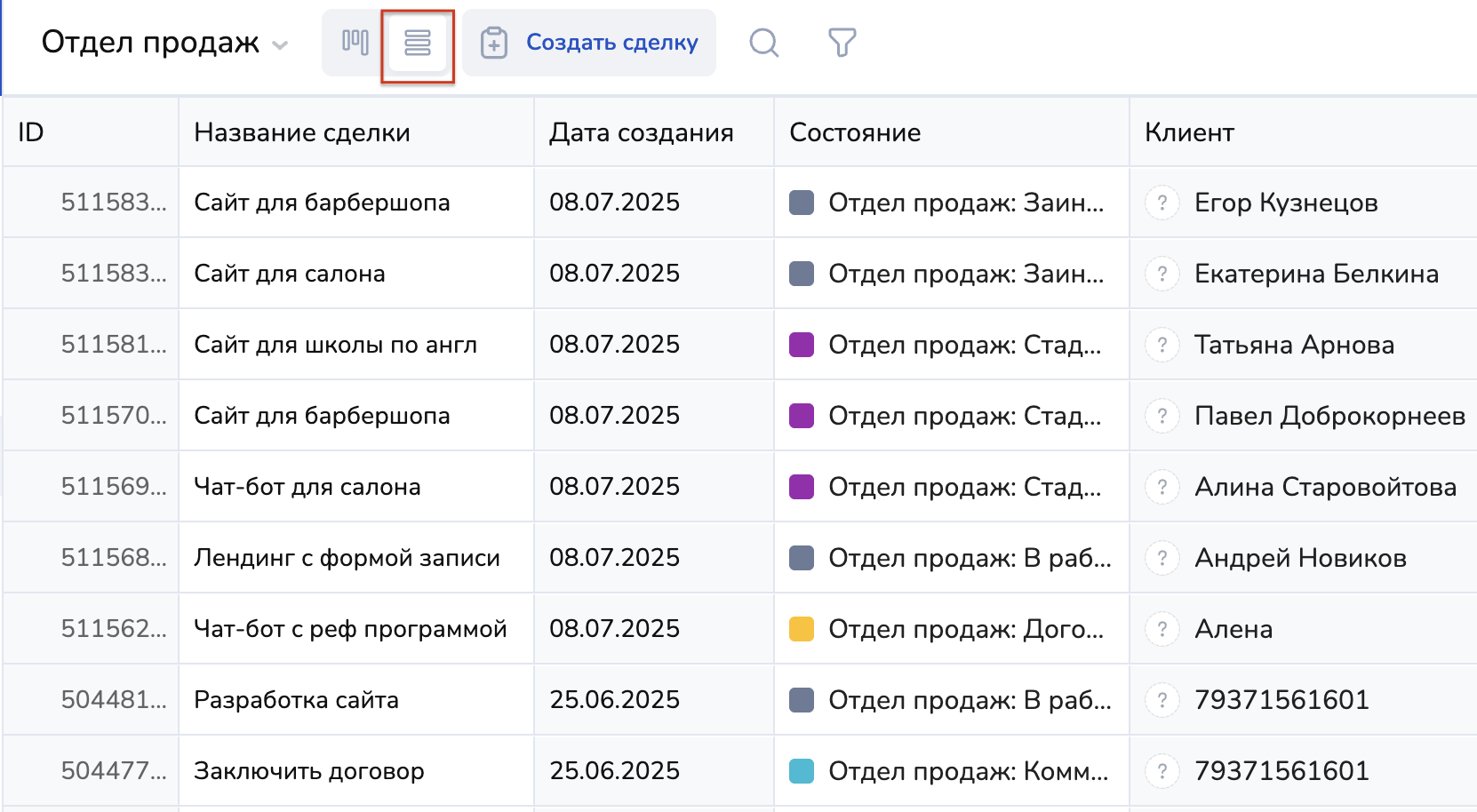Switch to kanban board view

click(355, 43)
